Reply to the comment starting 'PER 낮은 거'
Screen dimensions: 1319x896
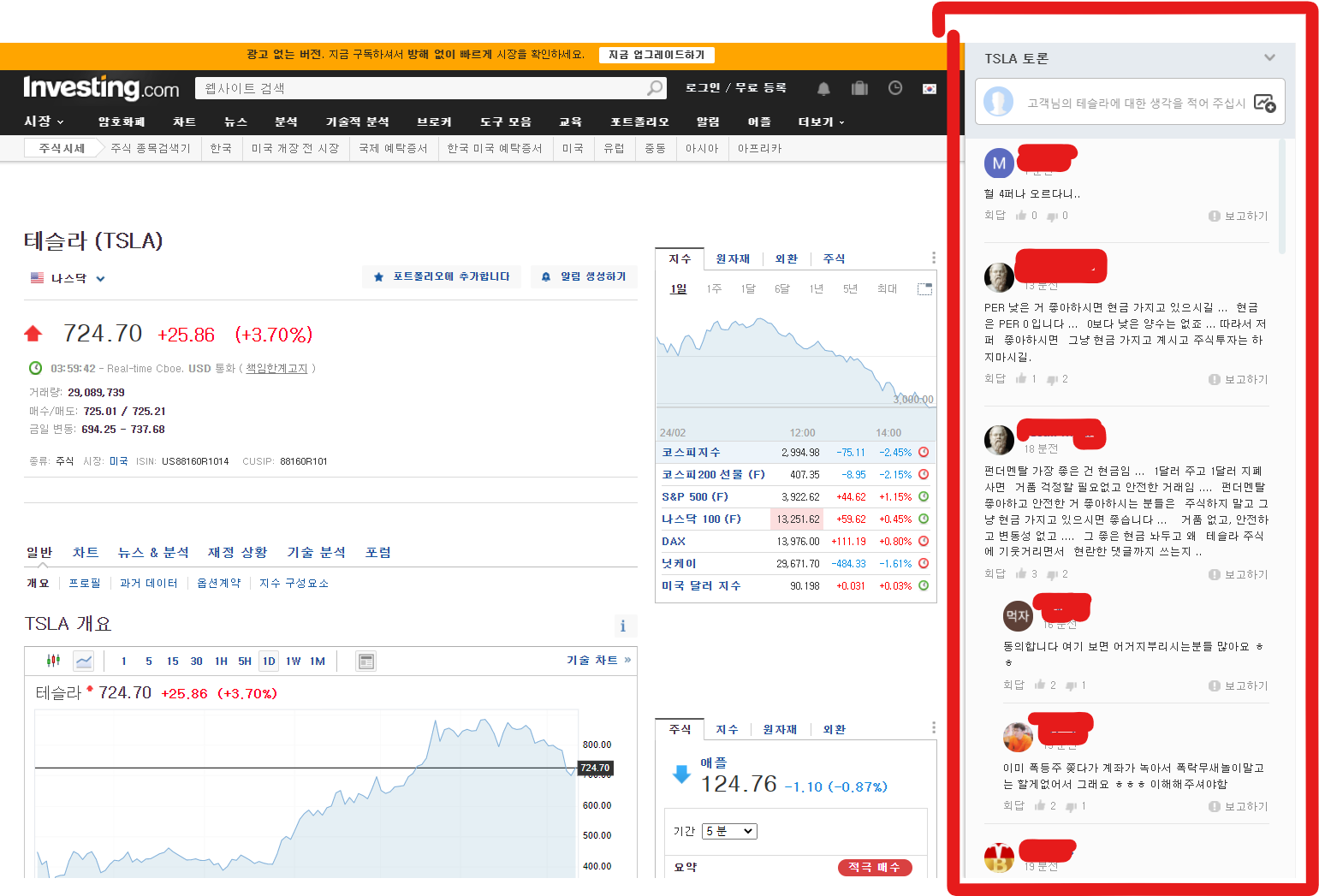(x=995, y=378)
